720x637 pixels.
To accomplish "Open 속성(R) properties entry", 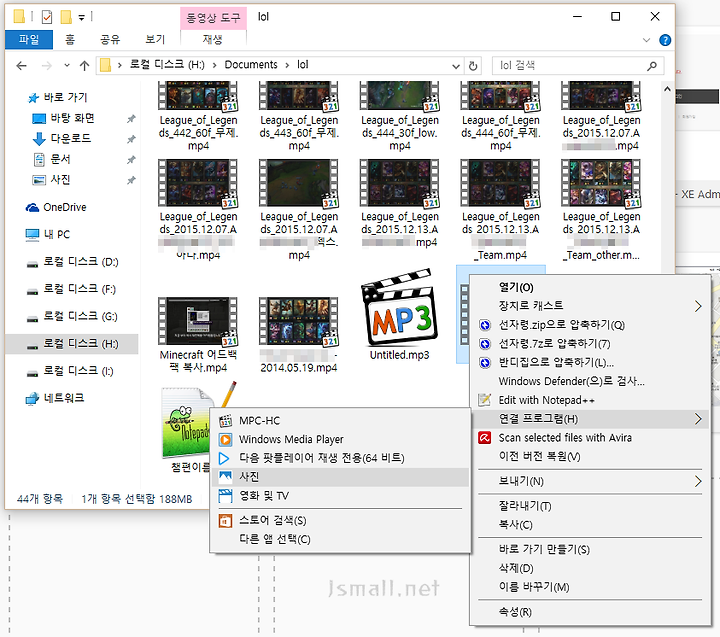I will (x=590, y=612).
